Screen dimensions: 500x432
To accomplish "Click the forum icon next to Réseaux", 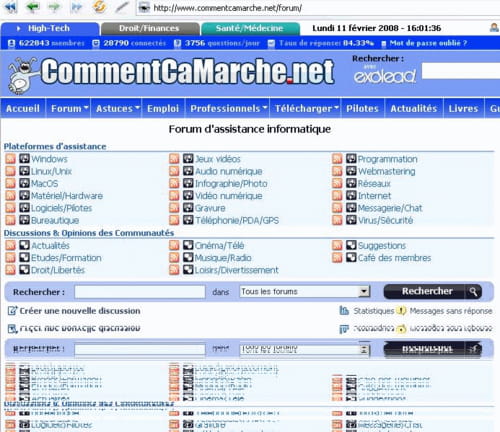I will (x=351, y=183).
